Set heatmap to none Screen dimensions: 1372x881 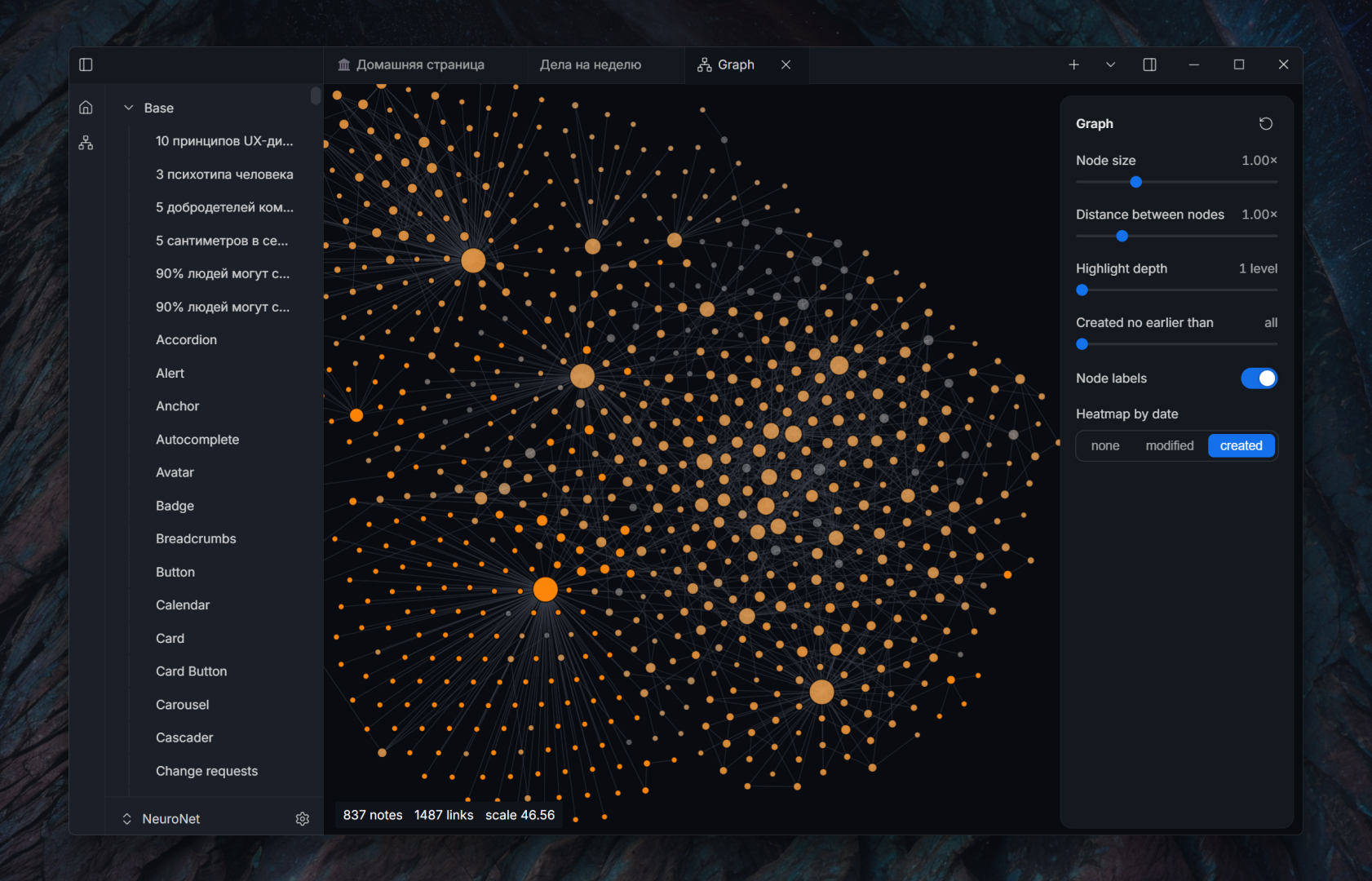coord(1105,445)
